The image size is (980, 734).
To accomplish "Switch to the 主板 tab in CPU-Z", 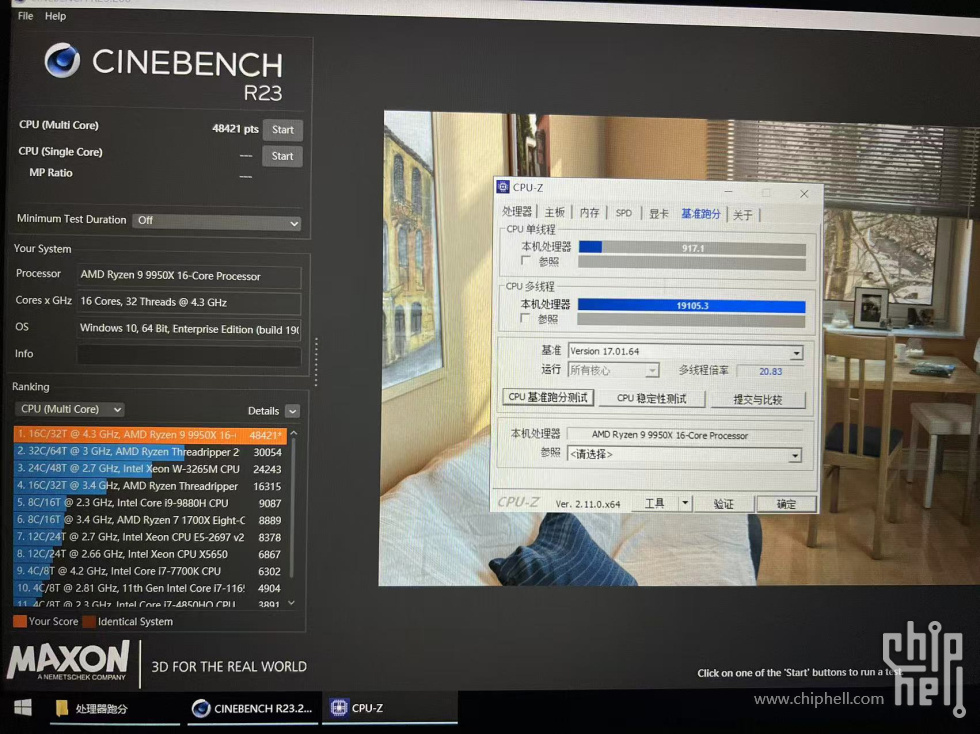I will tap(554, 213).
